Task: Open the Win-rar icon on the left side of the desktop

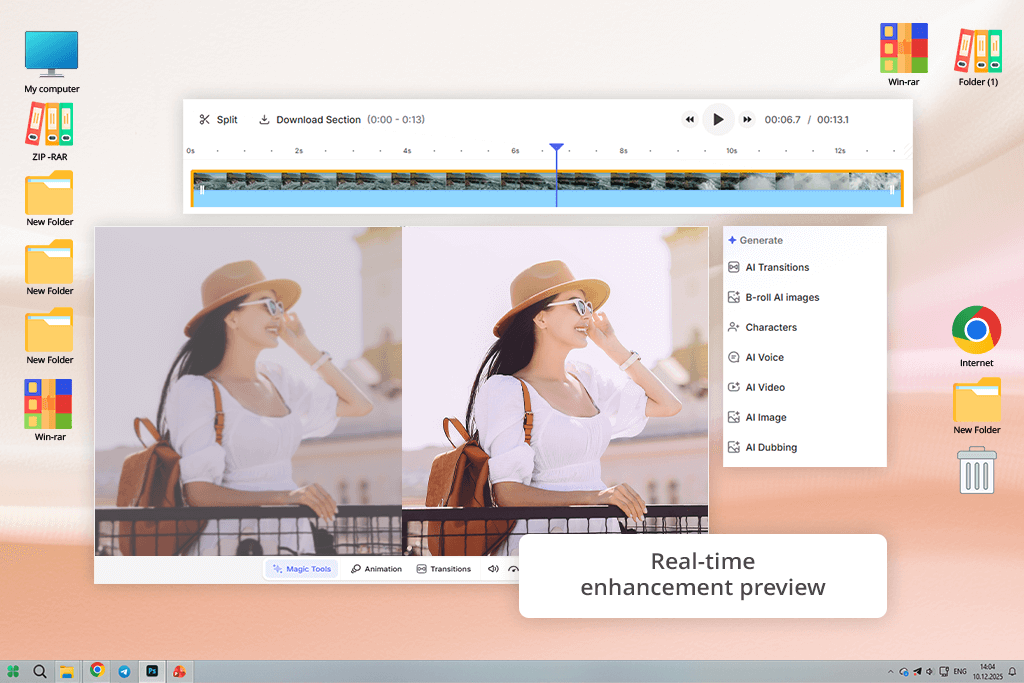Action: (x=50, y=410)
